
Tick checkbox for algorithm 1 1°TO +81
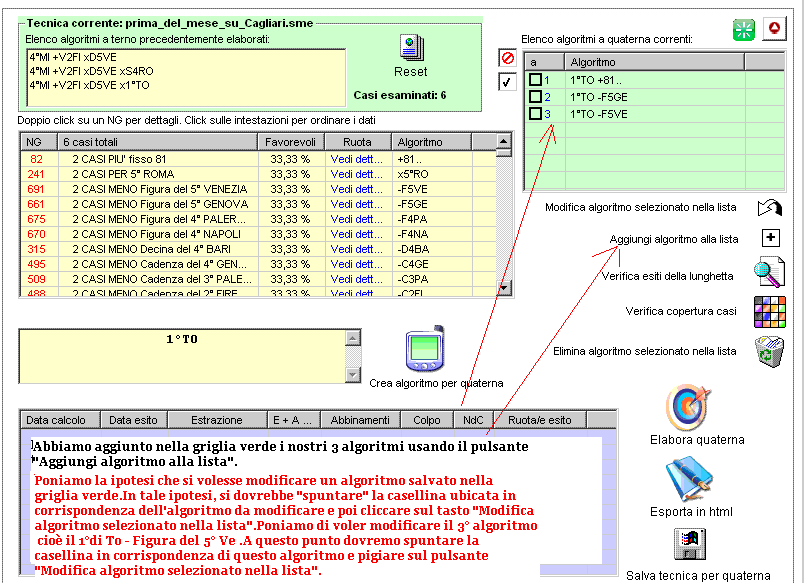[535, 79]
